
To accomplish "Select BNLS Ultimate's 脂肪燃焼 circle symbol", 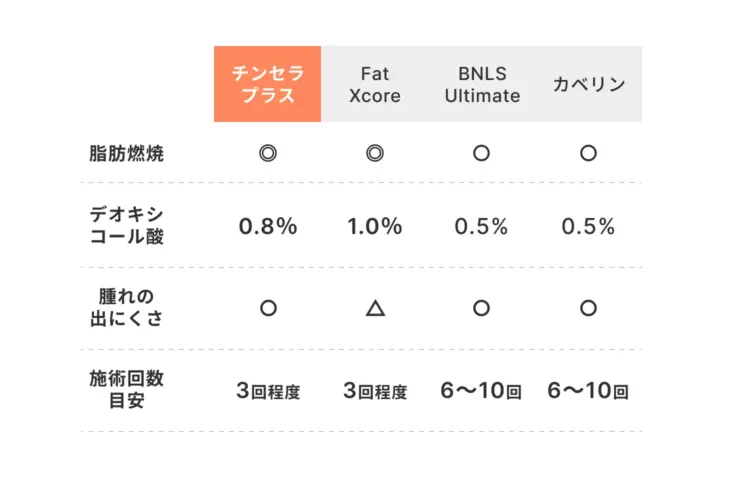I will point(481,153).
